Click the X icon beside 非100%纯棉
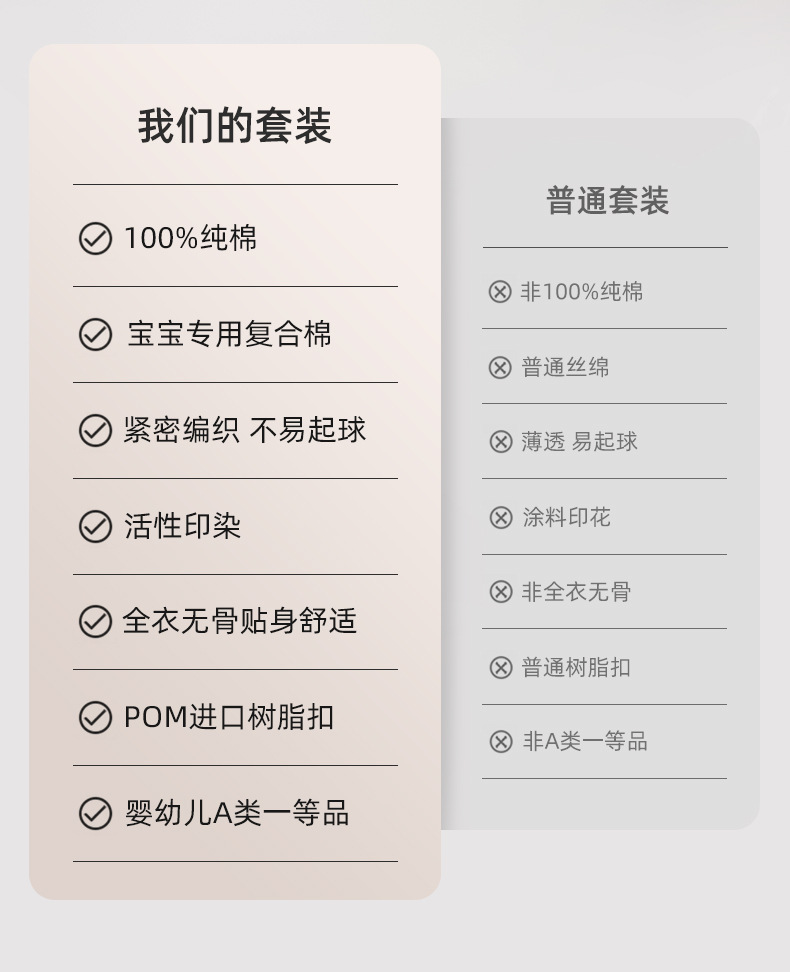The height and width of the screenshot is (972, 790). tap(500, 292)
